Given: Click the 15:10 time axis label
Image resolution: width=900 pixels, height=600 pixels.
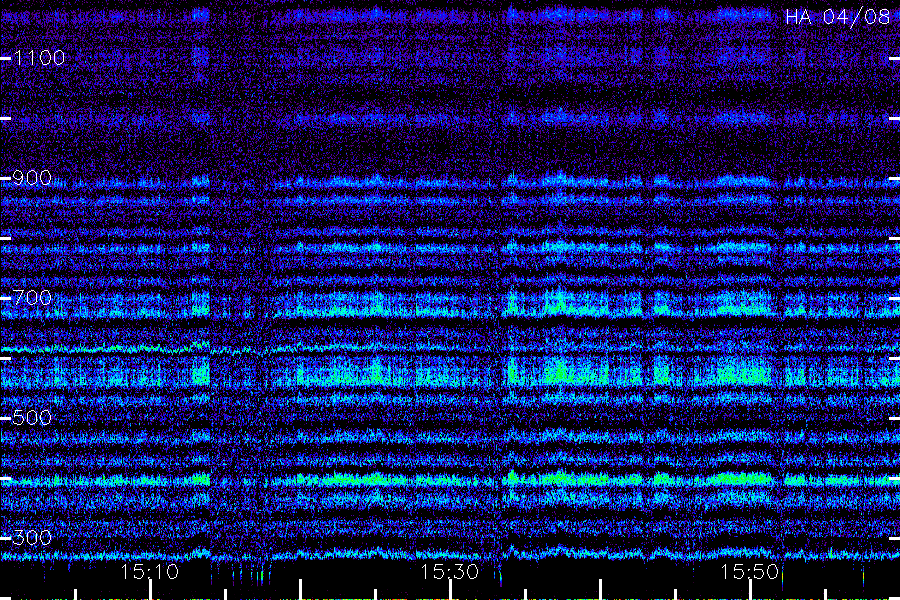Looking at the screenshot, I should (150, 572).
